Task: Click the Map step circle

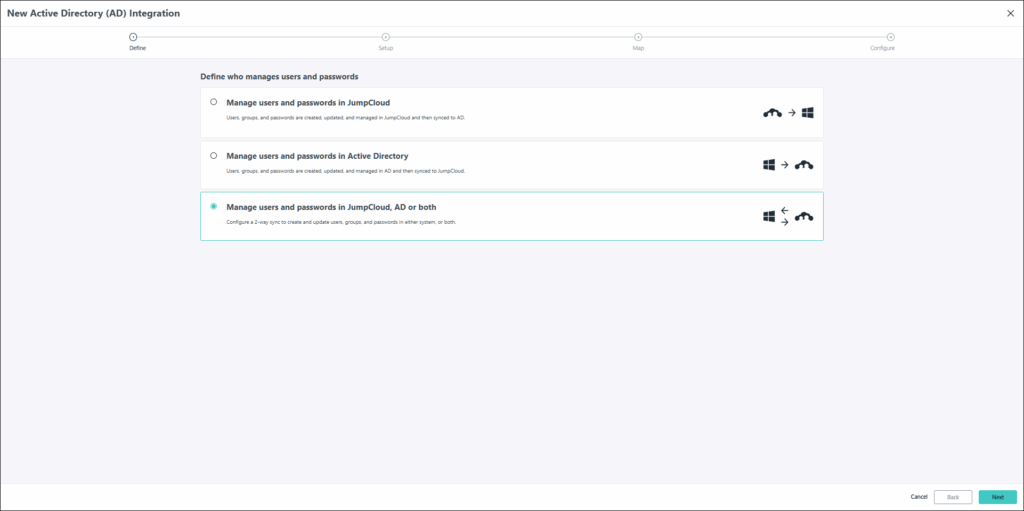Action: (x=638, y=37)
